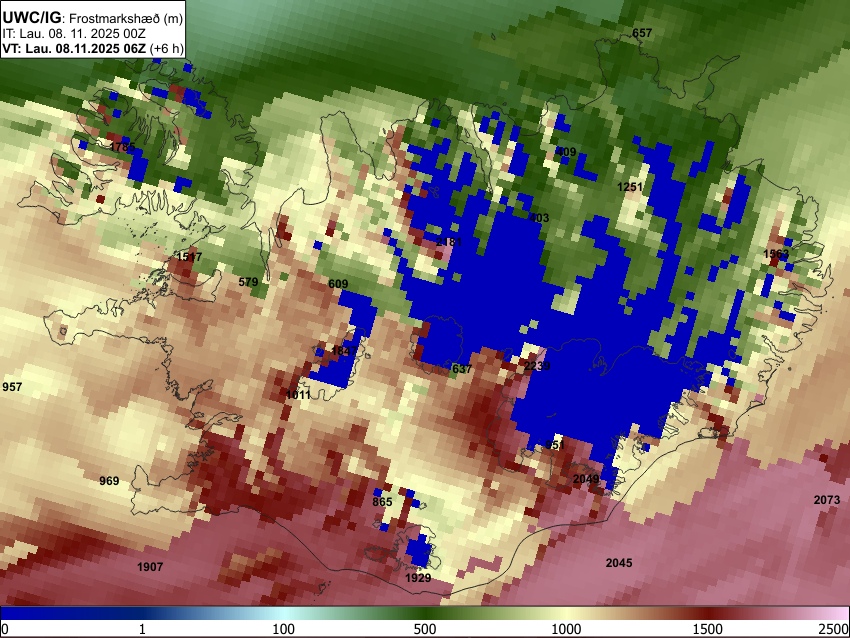
Task: Click the 1563 label
Action: tap(776, 254)
